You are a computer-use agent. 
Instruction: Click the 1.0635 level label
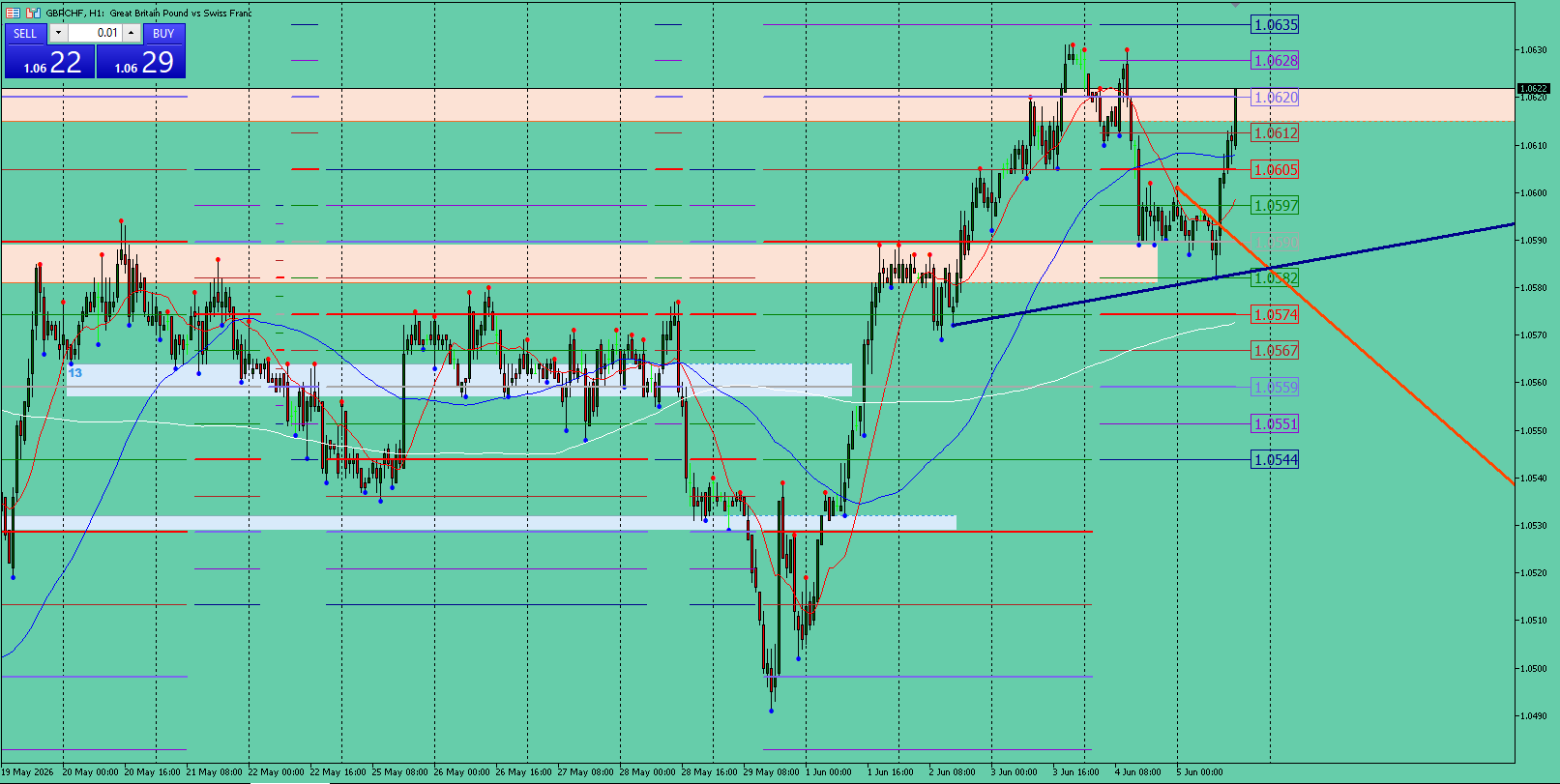point(1275,25)
